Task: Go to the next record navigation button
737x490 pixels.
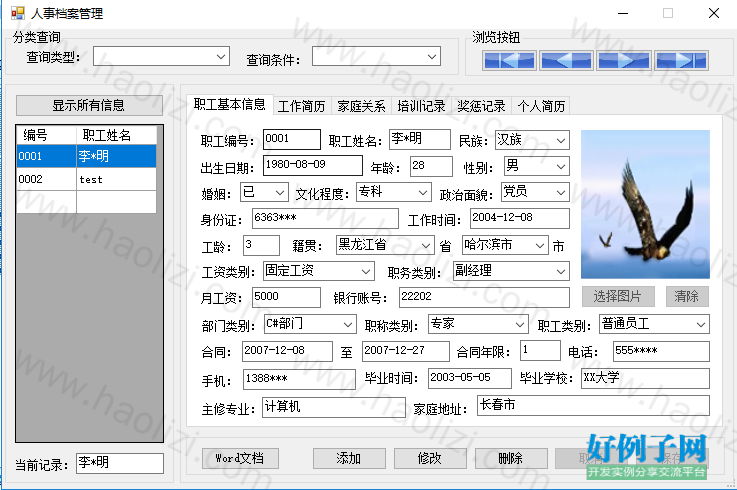Action: coord(624,60)
